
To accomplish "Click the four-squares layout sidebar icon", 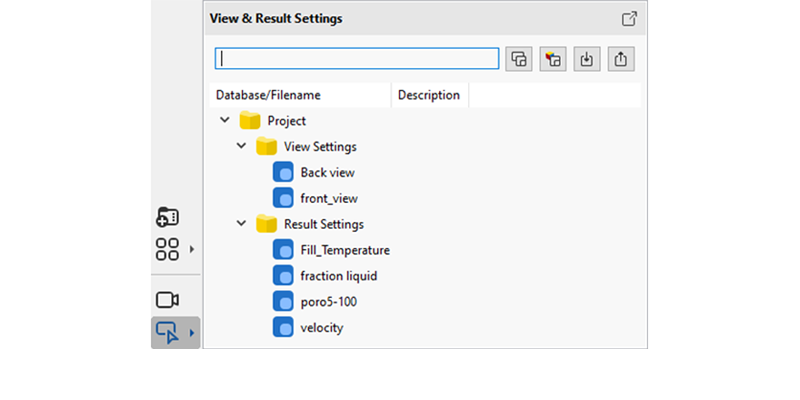I will 167,249.
